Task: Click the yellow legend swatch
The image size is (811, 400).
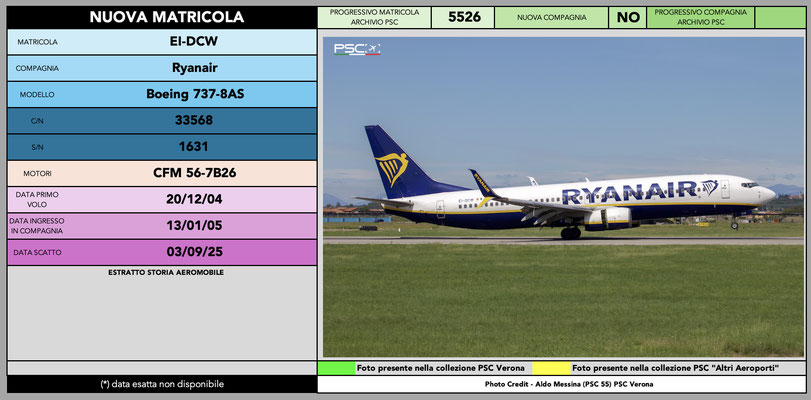Action: [551, 368]
